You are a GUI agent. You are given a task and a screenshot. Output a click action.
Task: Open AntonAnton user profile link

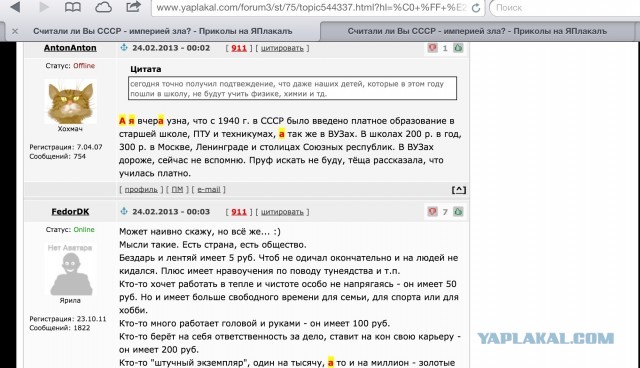click(x=70, y=48)
